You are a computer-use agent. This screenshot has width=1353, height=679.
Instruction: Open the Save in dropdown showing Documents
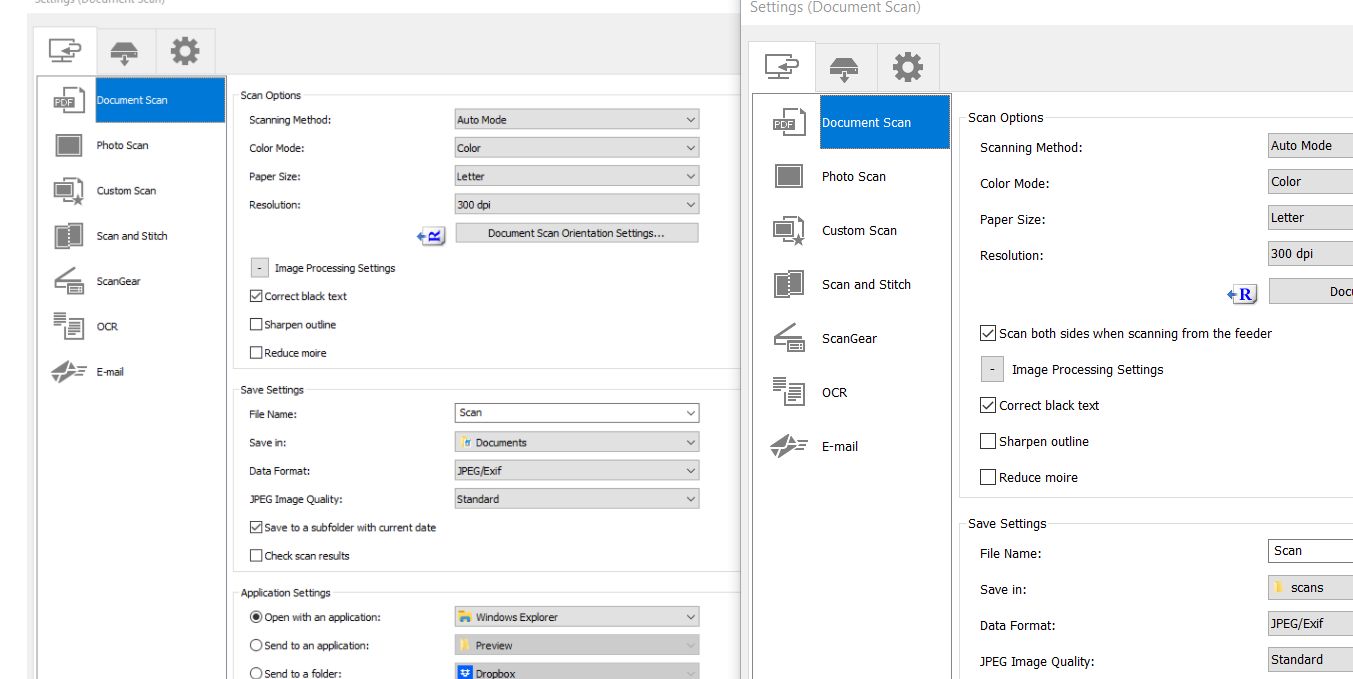pyautogui.click(x=577, y=442)
